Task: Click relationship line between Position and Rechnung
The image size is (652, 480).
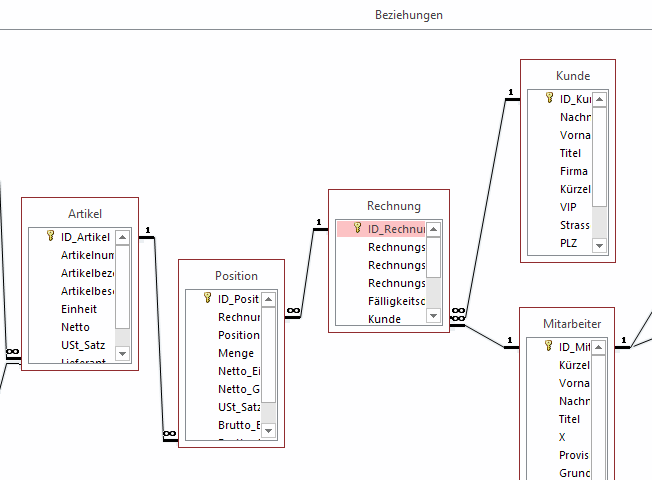Action: [x=307, y=270]
